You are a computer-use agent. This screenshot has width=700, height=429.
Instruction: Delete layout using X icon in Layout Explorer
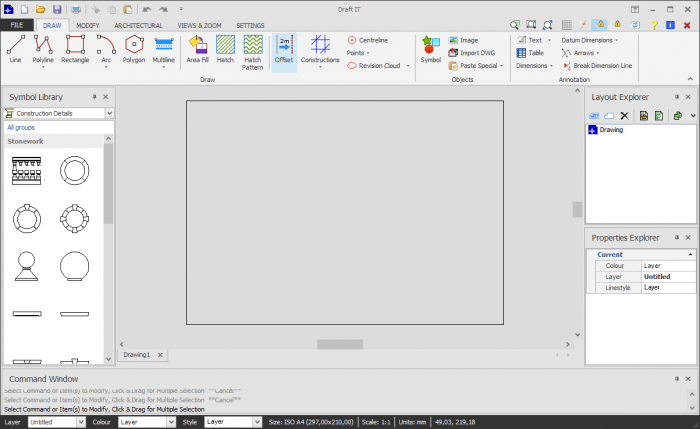click(x=625, y=116)
